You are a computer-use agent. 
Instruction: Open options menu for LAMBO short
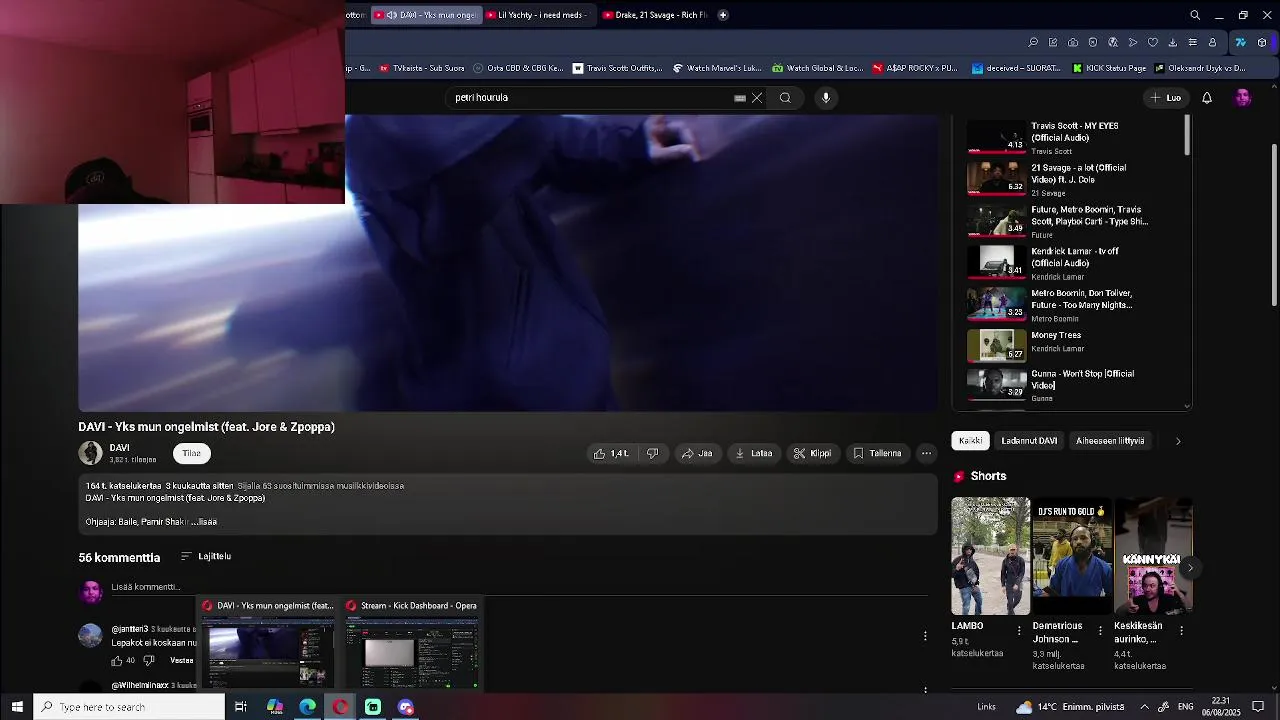[x=1019, y=631]
